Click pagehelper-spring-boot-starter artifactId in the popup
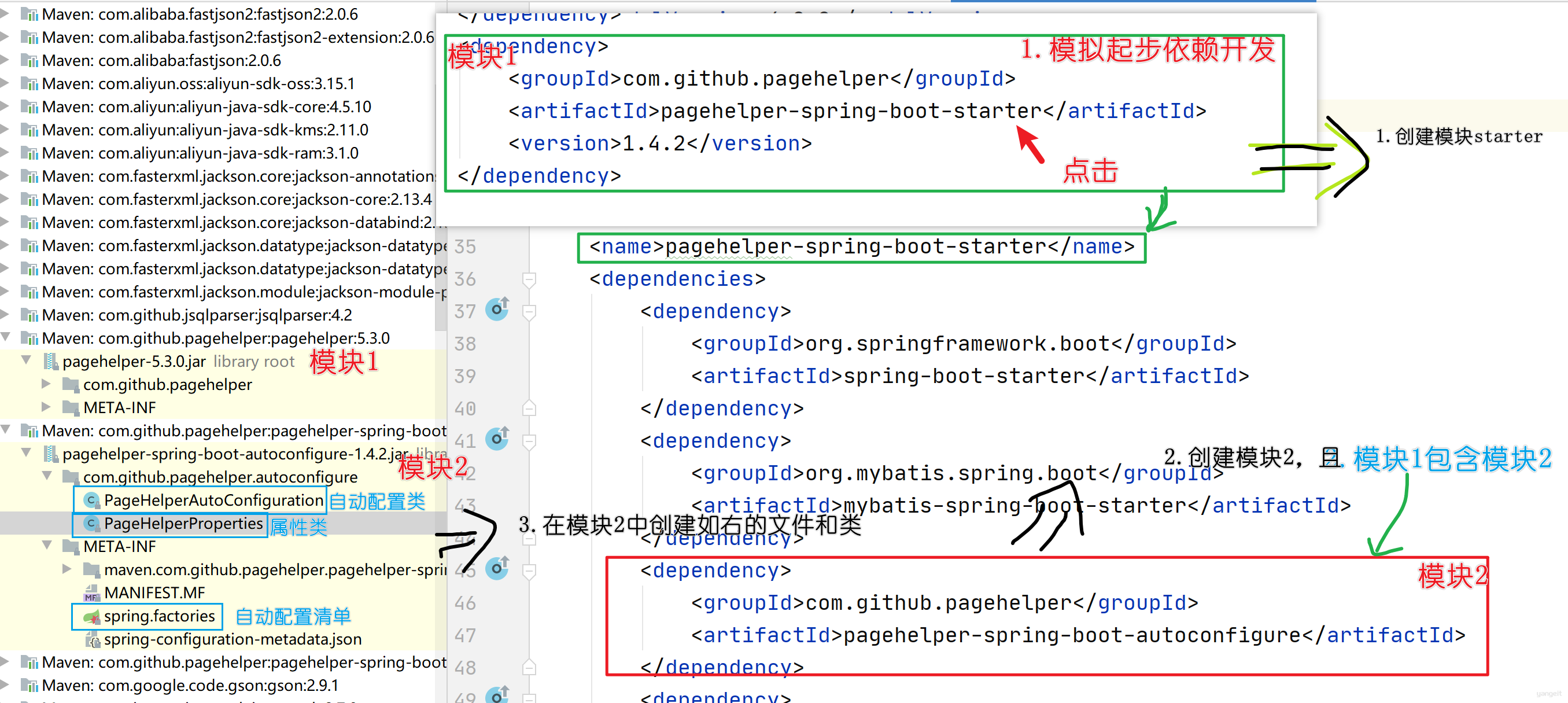The width and height of the screenshot is (1568, 703). pyautogui.click(x=851, y=112)
